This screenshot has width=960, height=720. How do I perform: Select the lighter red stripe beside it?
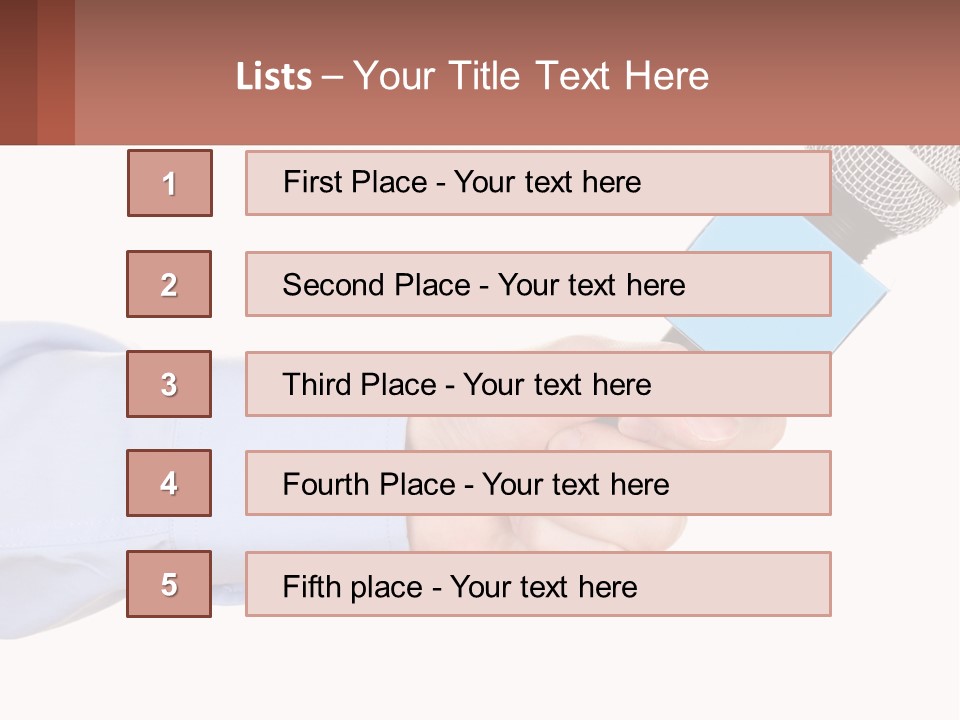56,70
